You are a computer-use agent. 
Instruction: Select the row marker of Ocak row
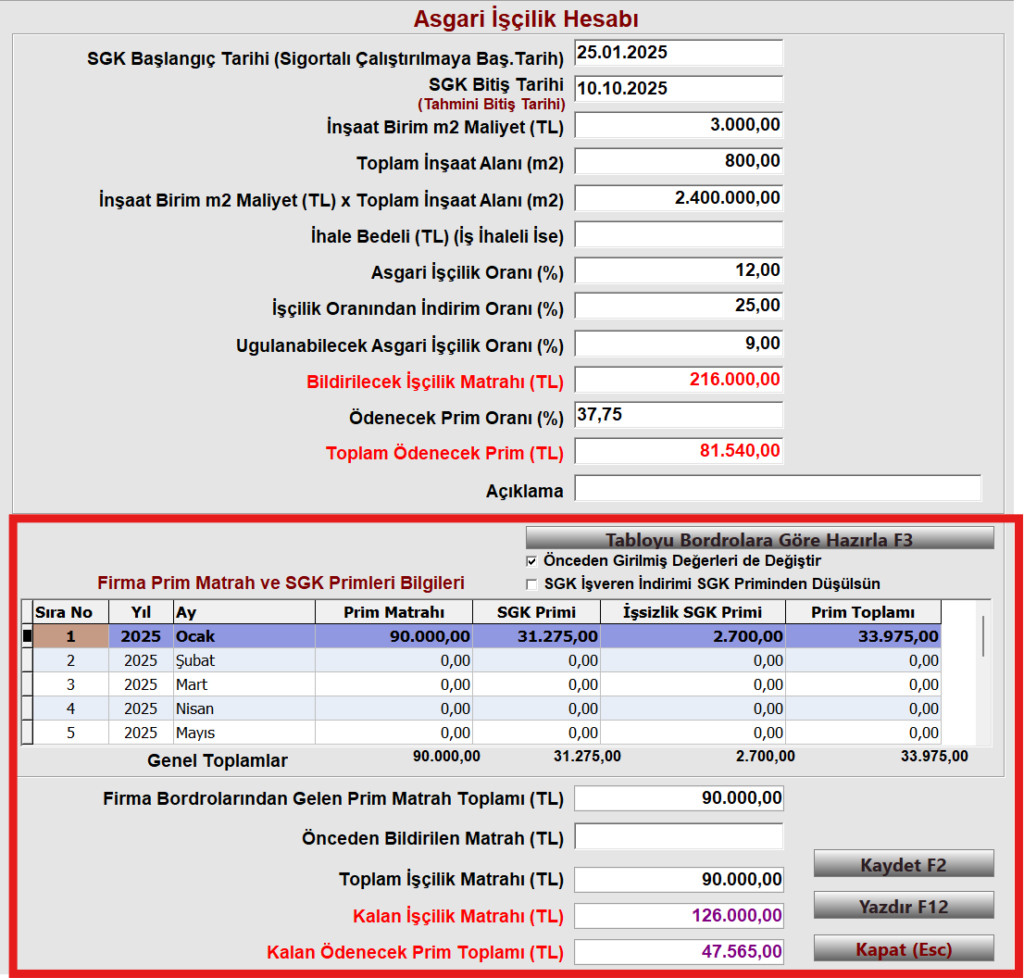27,636
